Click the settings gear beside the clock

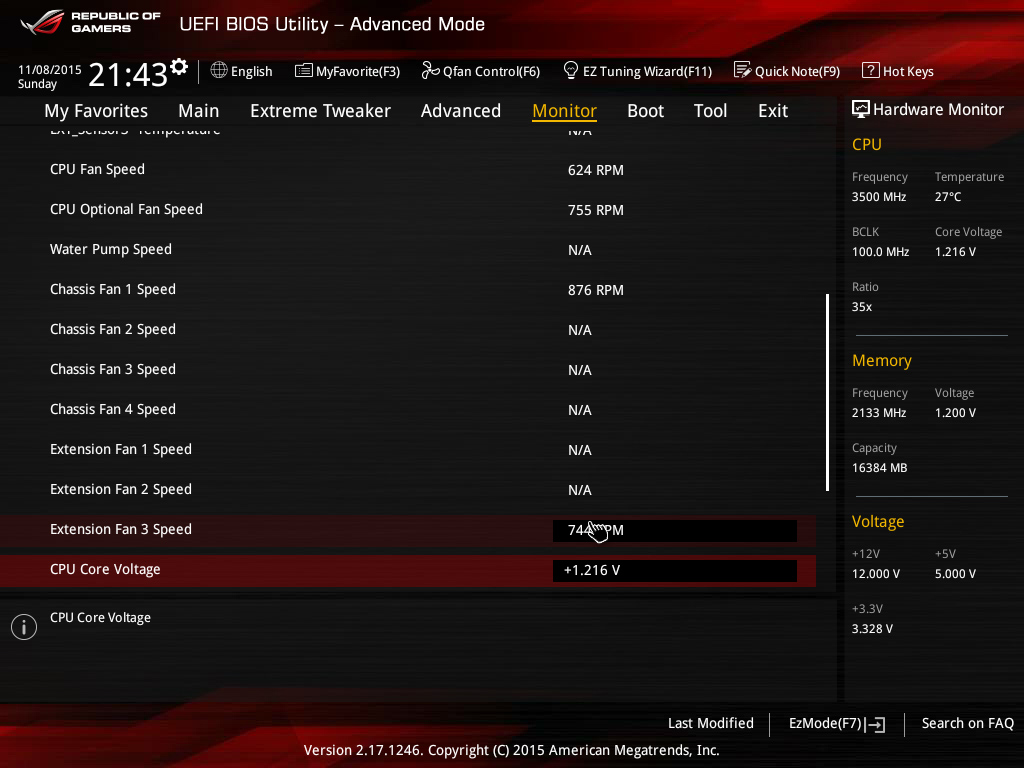coord(179,67)
